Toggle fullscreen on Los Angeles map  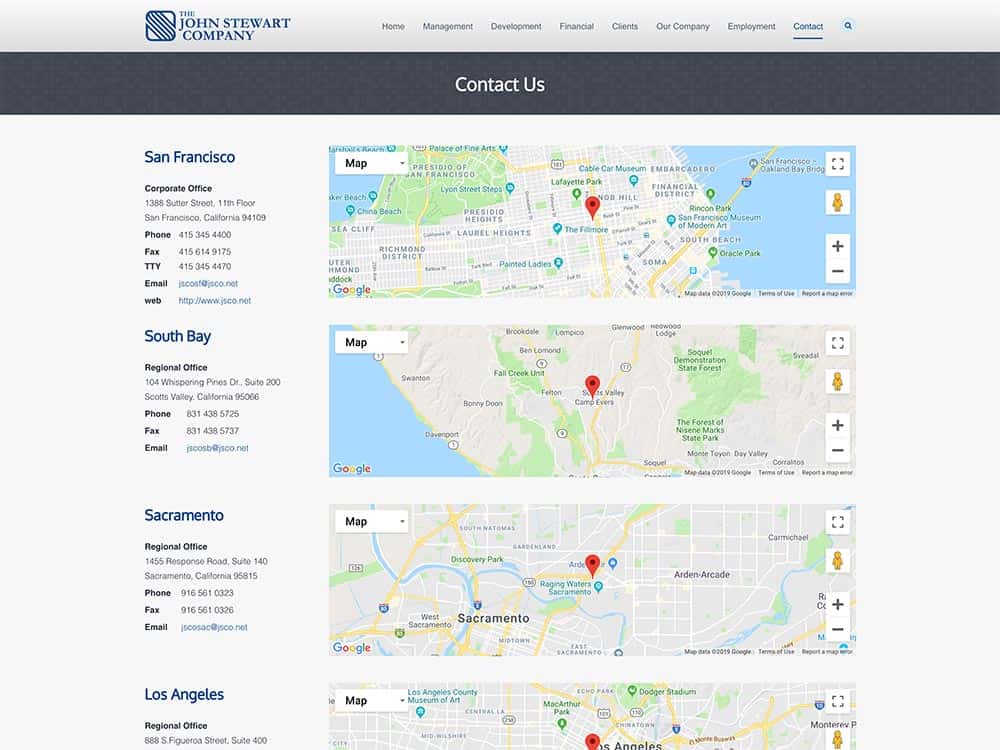pos(837,702)
